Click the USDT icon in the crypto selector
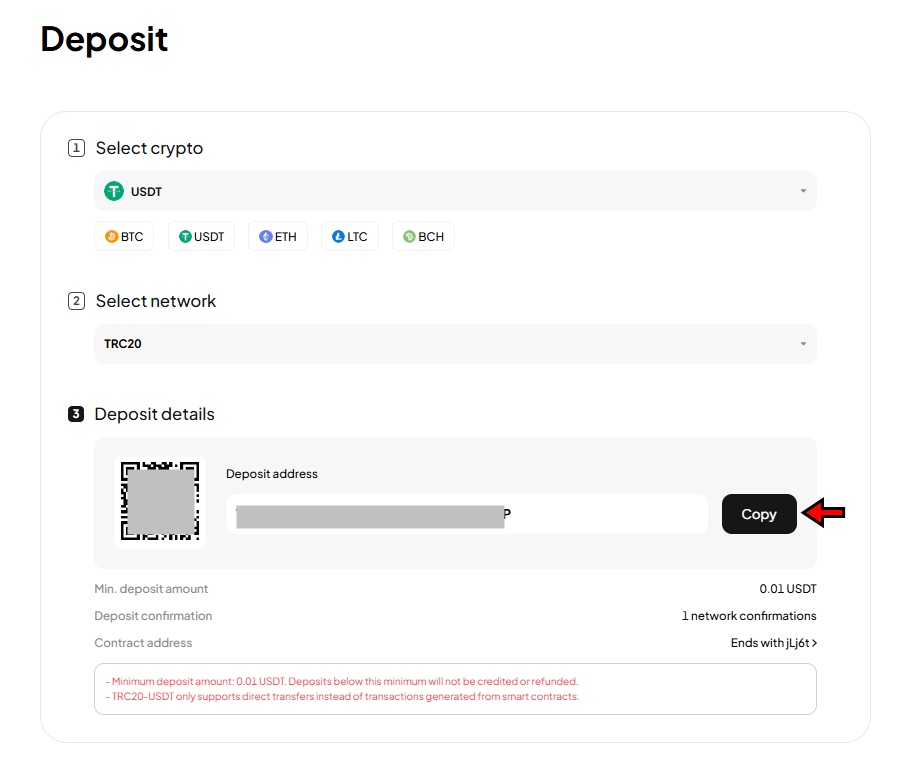 114,190
